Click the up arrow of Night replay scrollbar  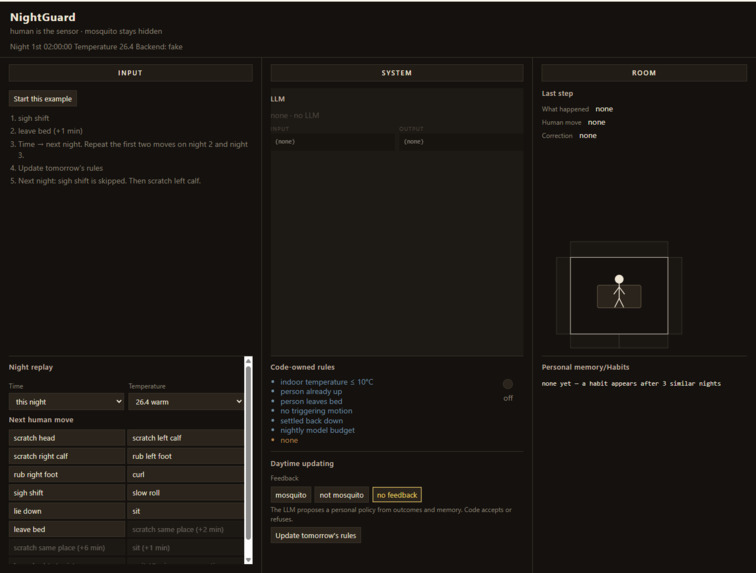[248, 361]
